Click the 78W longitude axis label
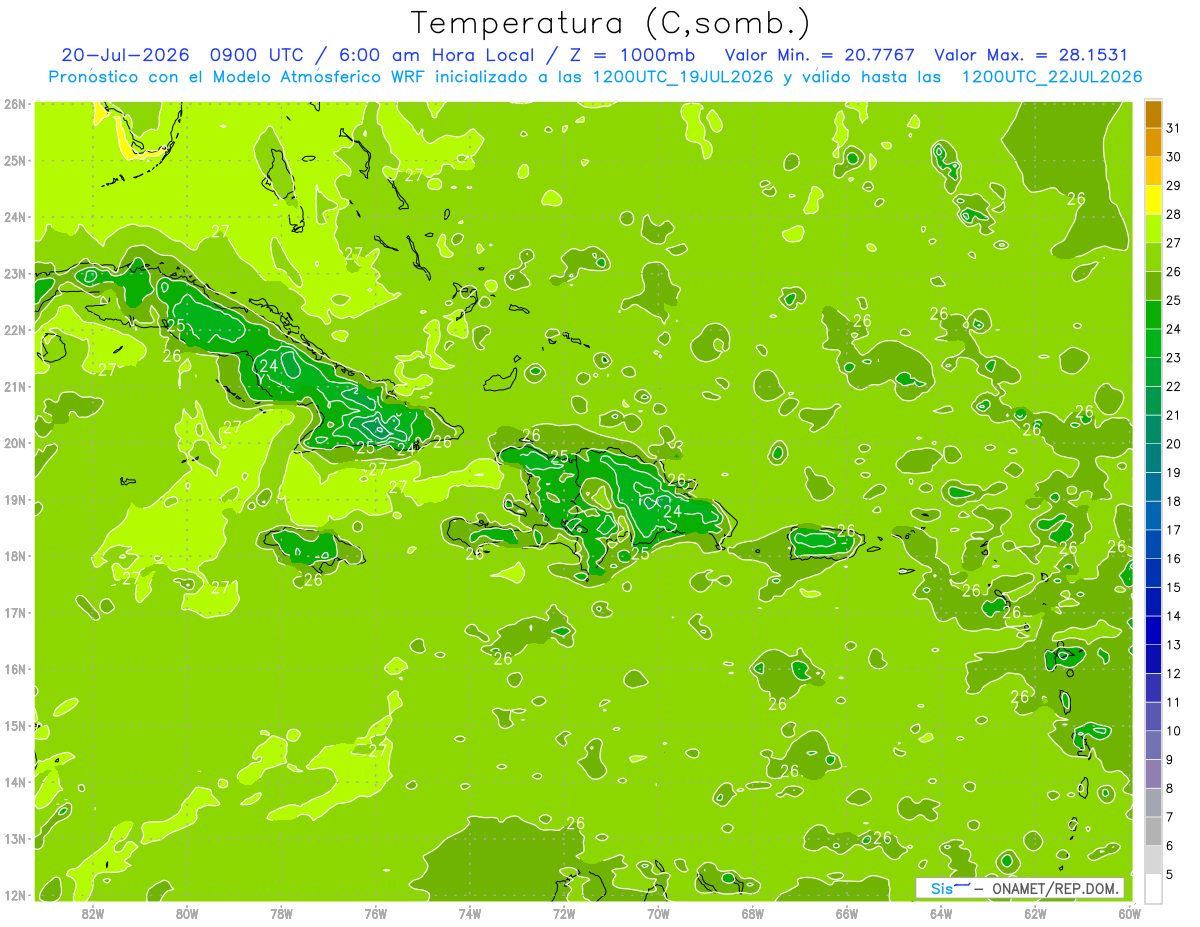This screenshot has width=1200, height=927. (x=281, y=913)
